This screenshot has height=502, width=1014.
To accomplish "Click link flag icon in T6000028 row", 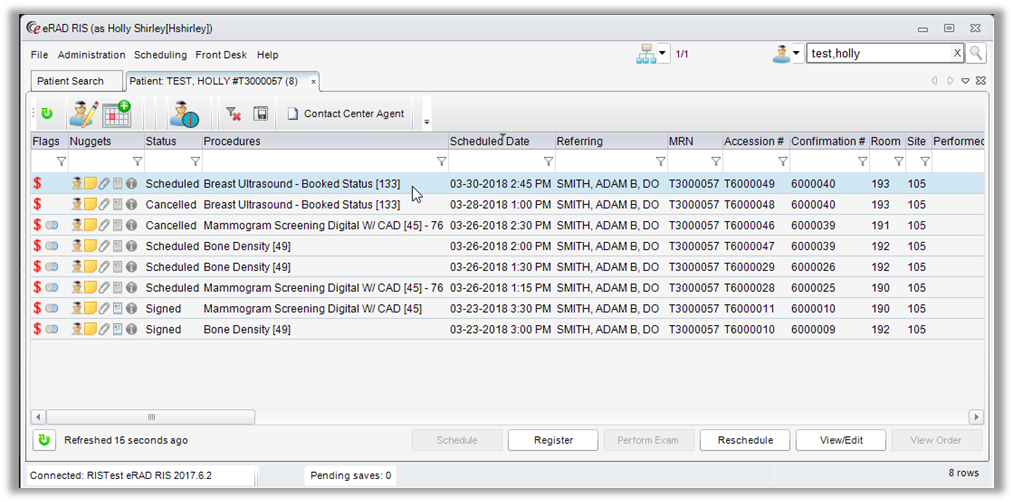I will coord(52,288).
